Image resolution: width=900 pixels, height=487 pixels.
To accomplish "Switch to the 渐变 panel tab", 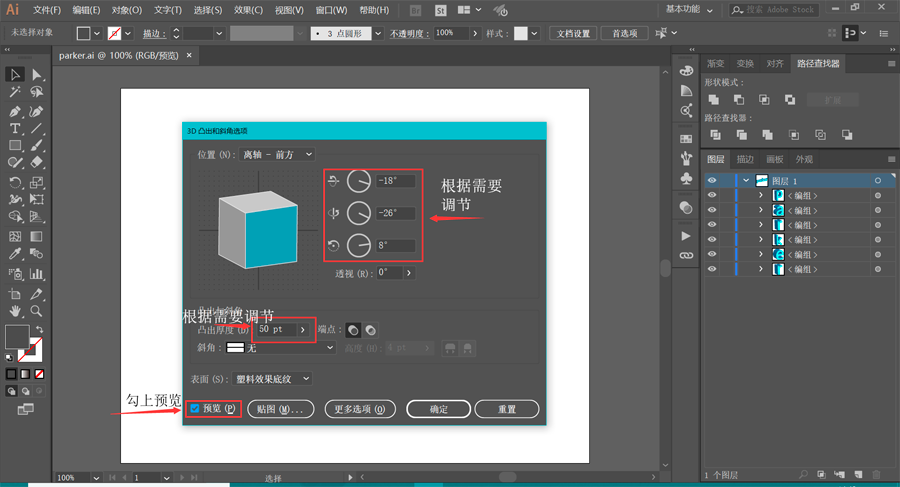I will pos(715,64).
